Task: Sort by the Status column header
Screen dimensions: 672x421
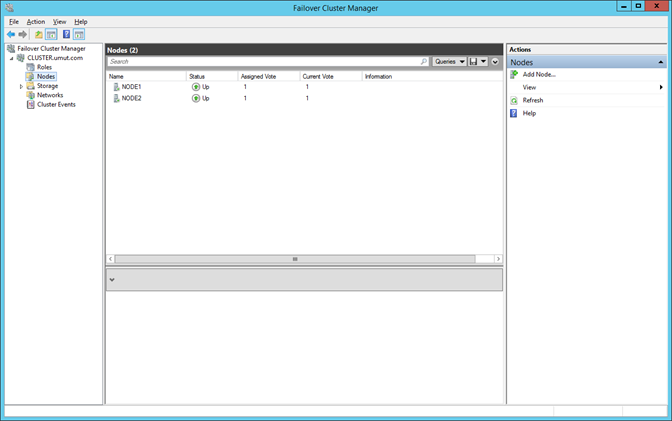Action: [212, 76]
